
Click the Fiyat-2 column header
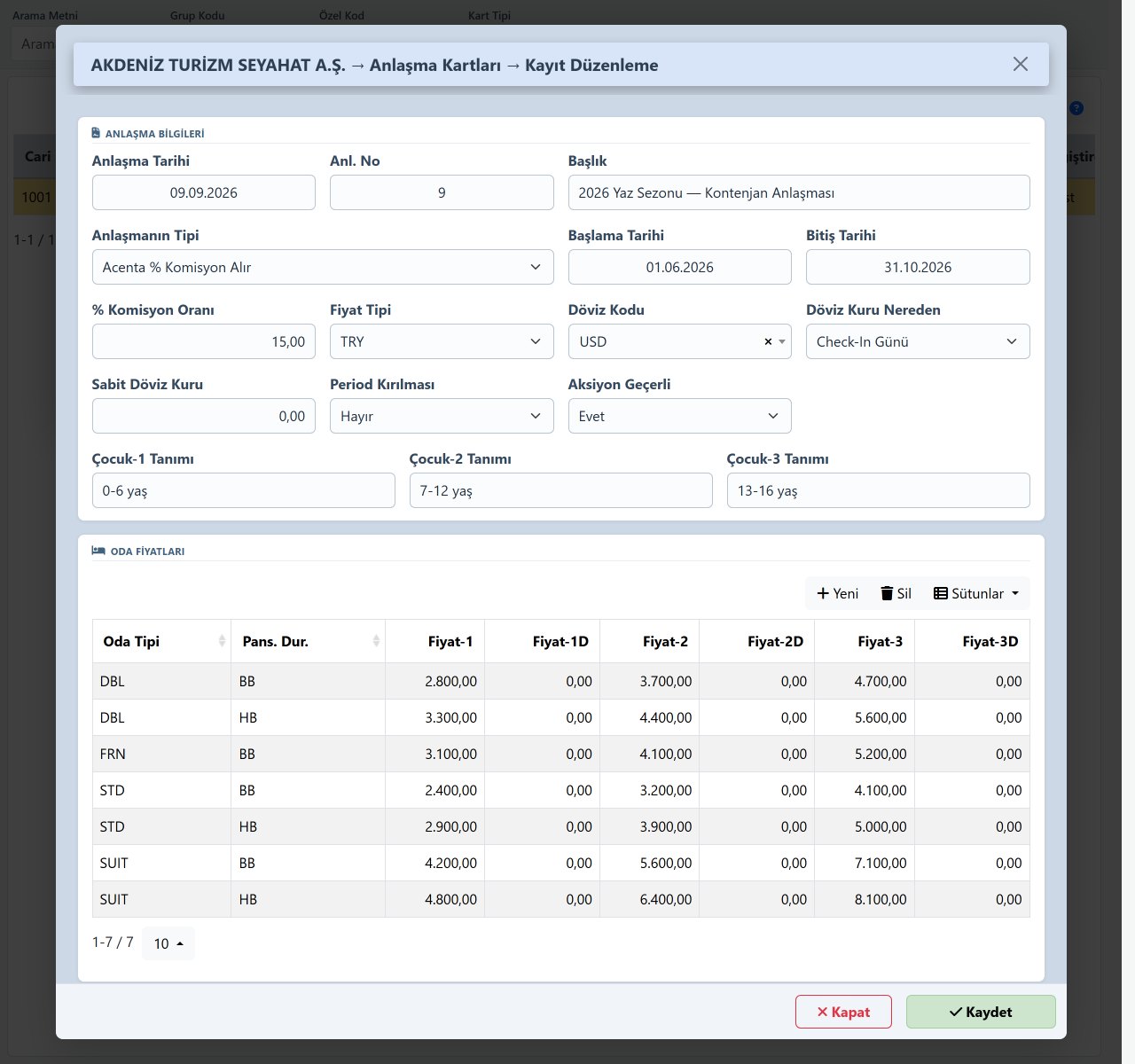pyautogui.click(x=649, y=641)
